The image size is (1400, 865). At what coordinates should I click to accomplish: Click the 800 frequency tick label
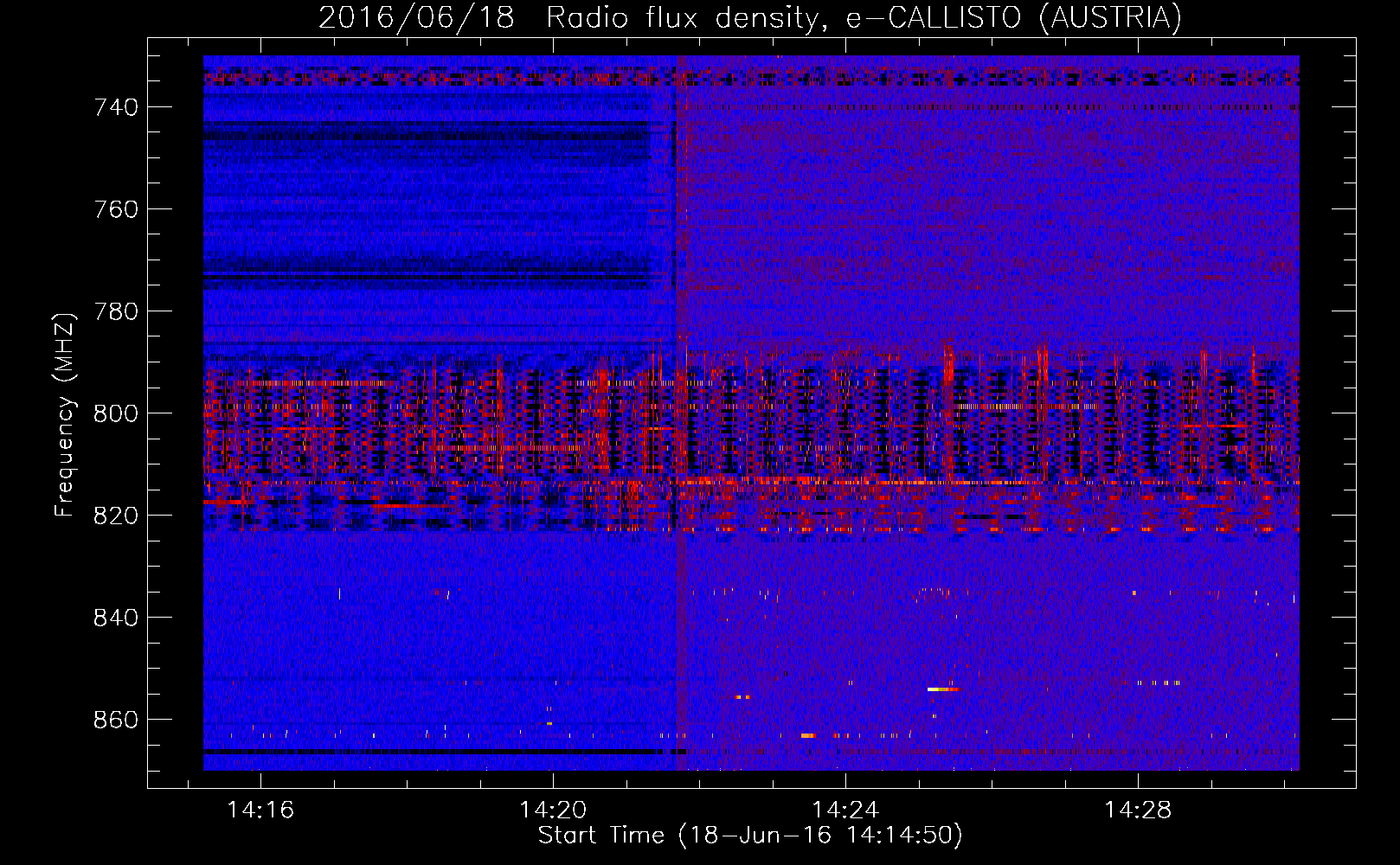click(116, 413)
